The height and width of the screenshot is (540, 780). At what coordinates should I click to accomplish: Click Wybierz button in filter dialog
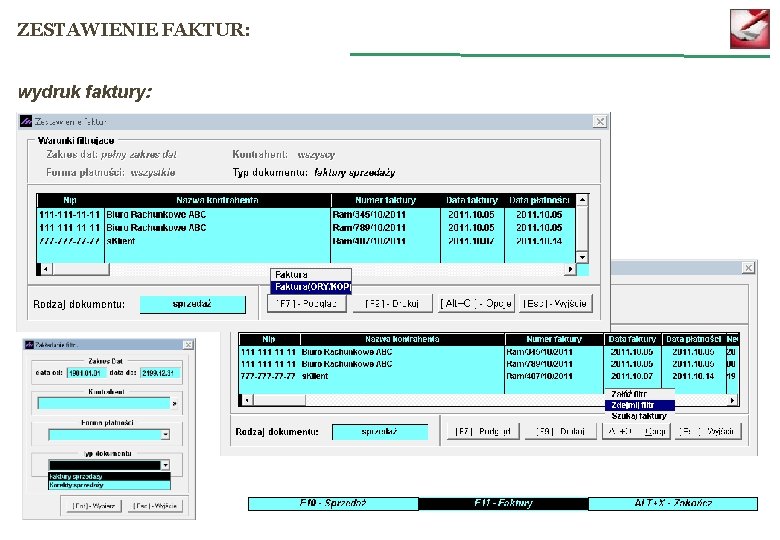(94, 506)
